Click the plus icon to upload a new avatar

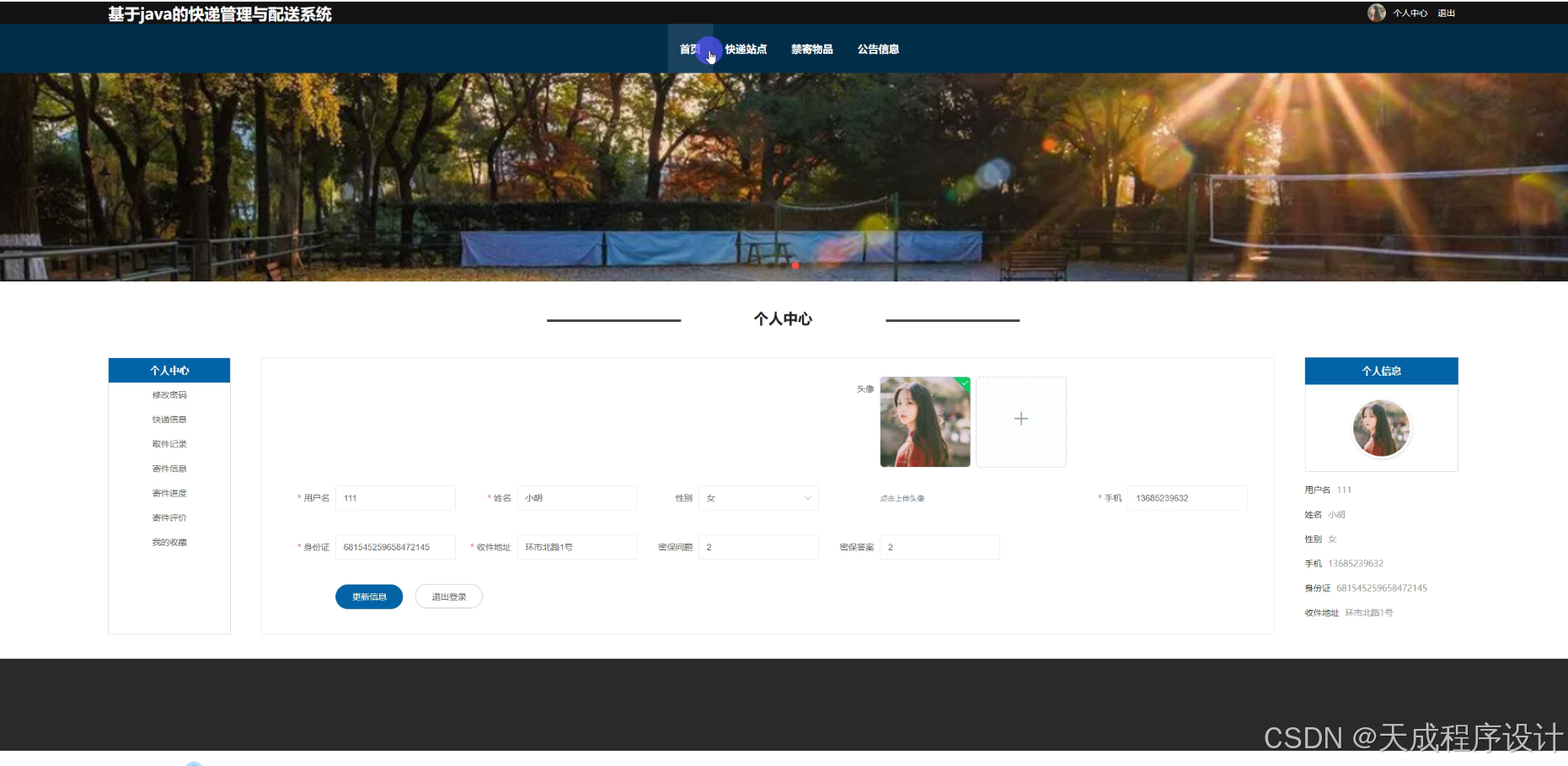[x=1020, y=418]
